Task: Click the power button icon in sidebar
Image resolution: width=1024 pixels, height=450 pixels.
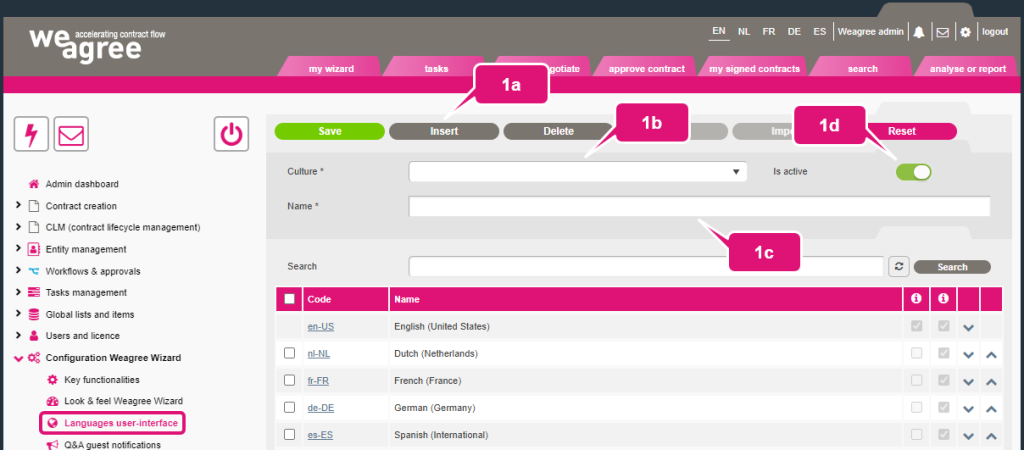Action: [231, 135]
